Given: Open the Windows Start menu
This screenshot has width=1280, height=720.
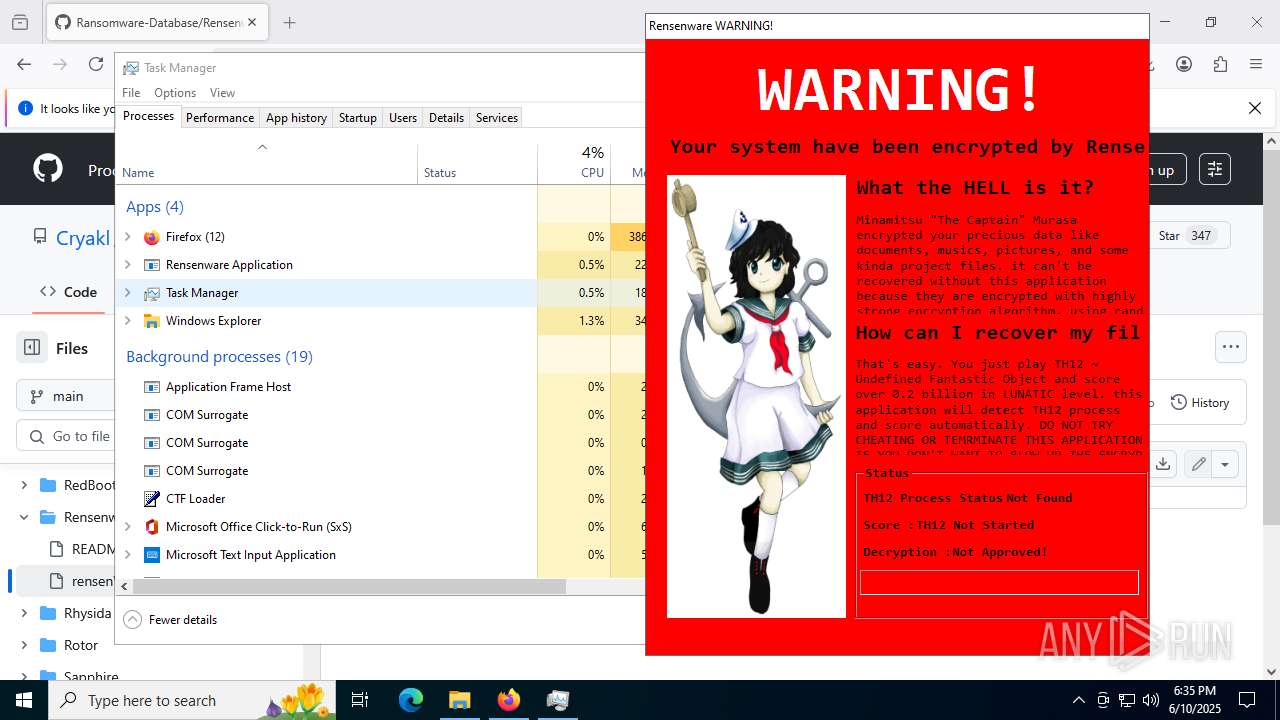Looking at the screenshot, I should click(24, 700).
